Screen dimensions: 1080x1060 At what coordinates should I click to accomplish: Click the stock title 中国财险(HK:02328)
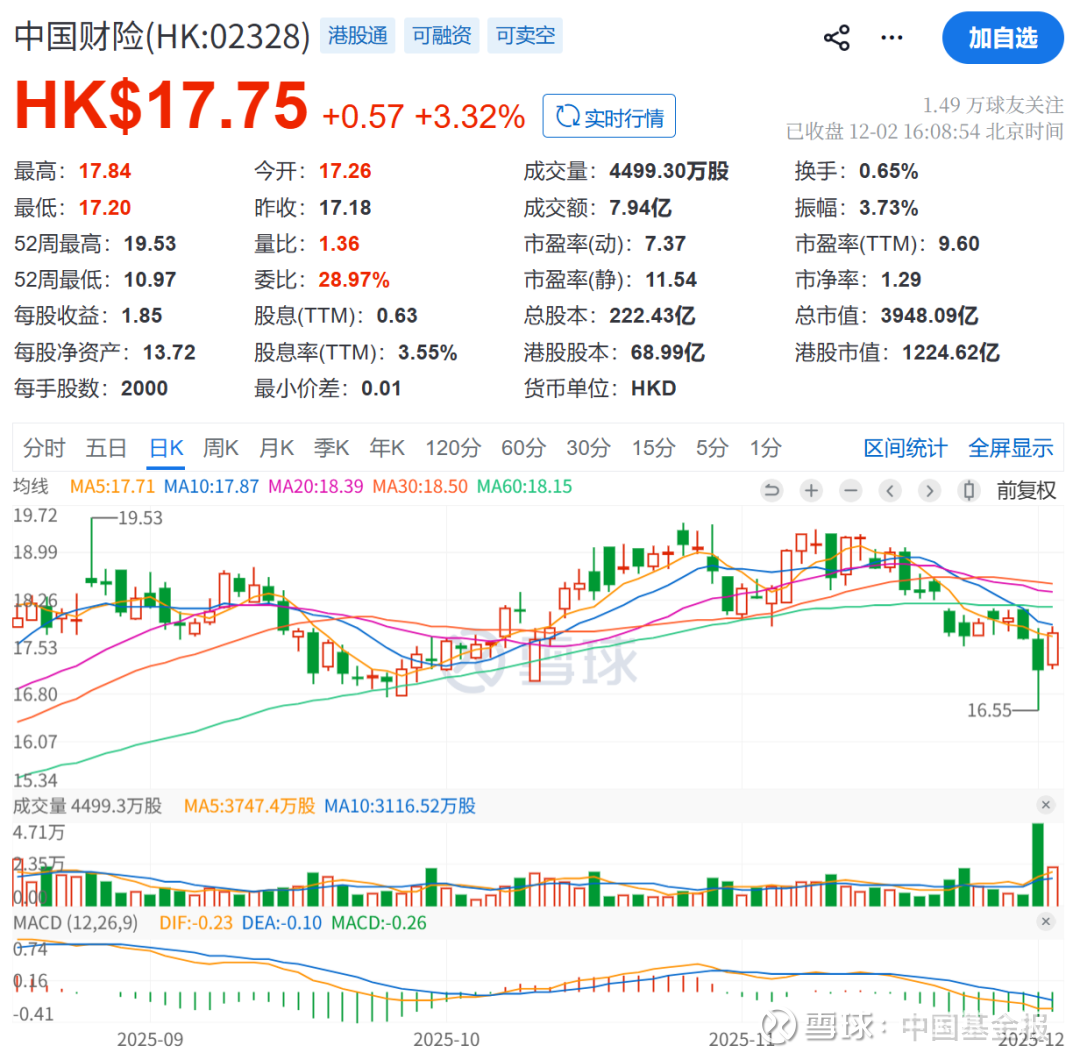(x=163, y=37)
